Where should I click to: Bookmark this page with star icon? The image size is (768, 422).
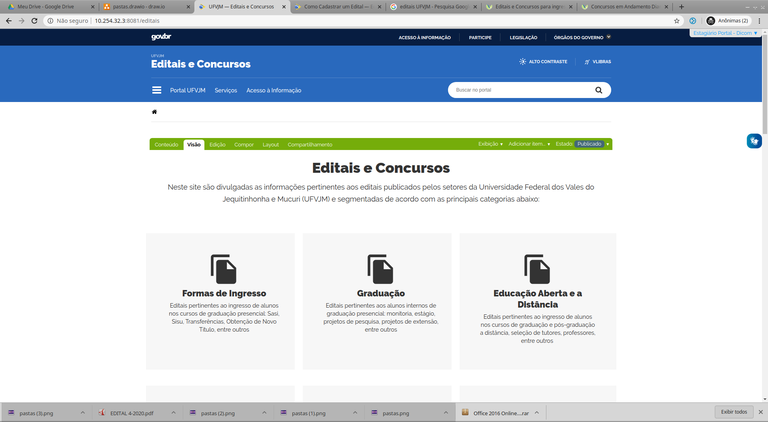(x=677, y=20)
